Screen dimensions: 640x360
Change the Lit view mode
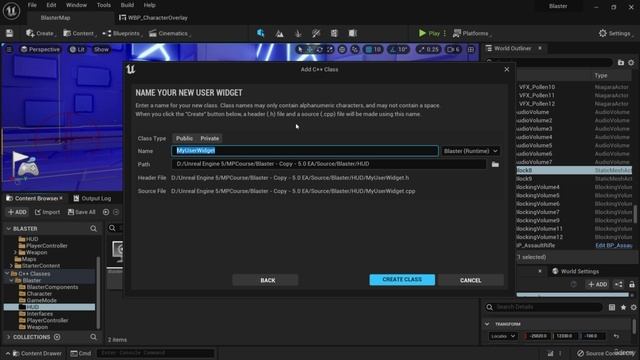77,49
